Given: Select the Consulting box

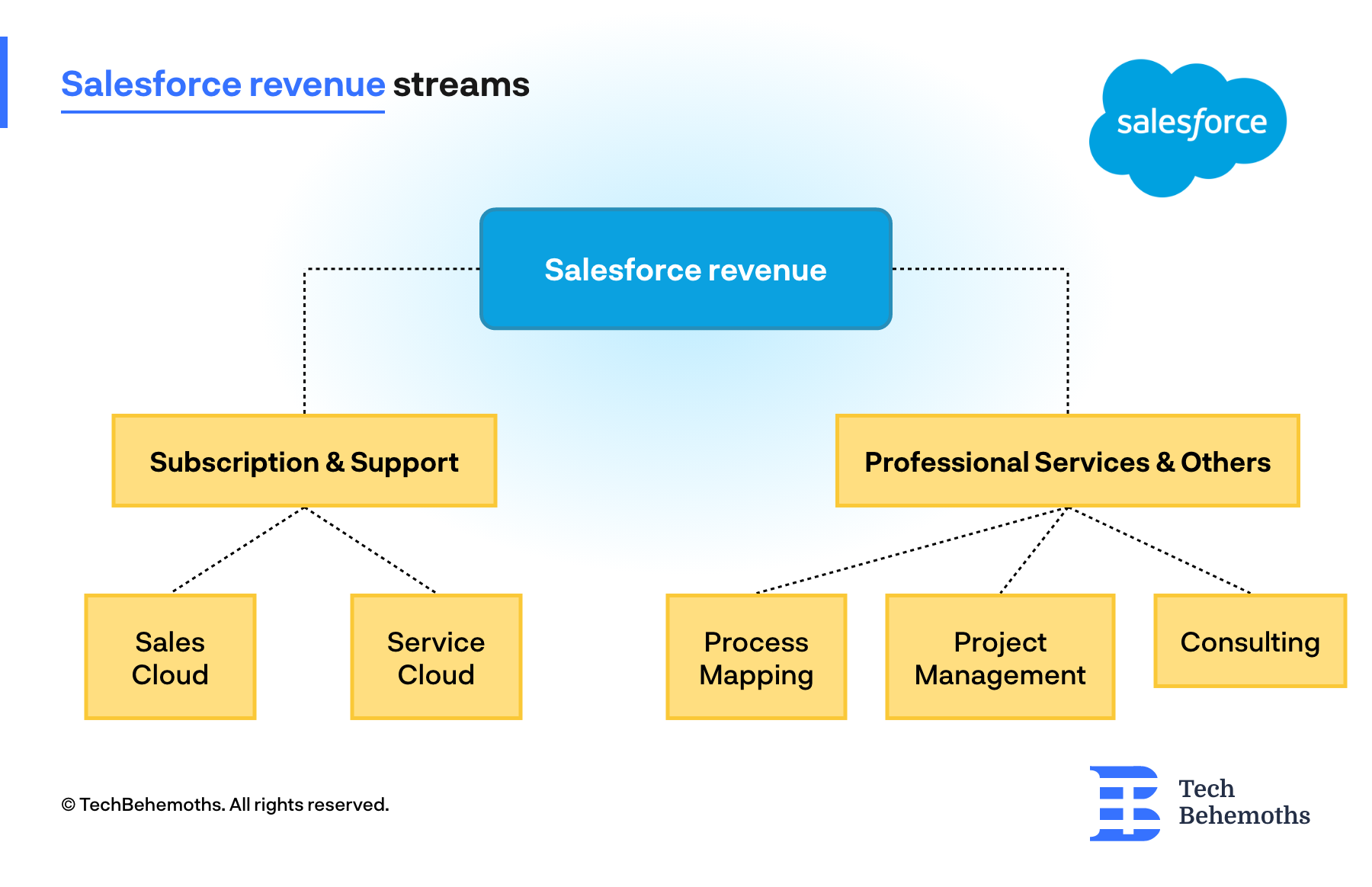Looking at the screenshot, I should (x=1250, y=641).
